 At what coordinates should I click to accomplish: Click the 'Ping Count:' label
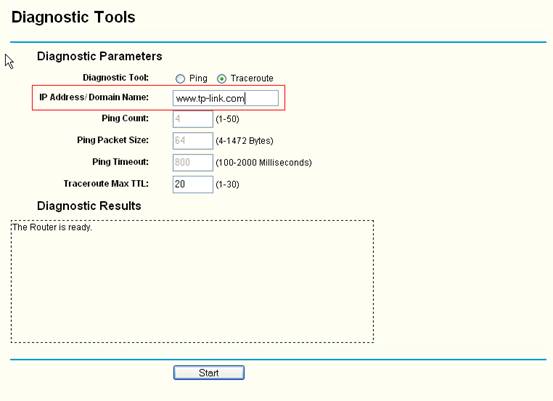pos(125,118)
